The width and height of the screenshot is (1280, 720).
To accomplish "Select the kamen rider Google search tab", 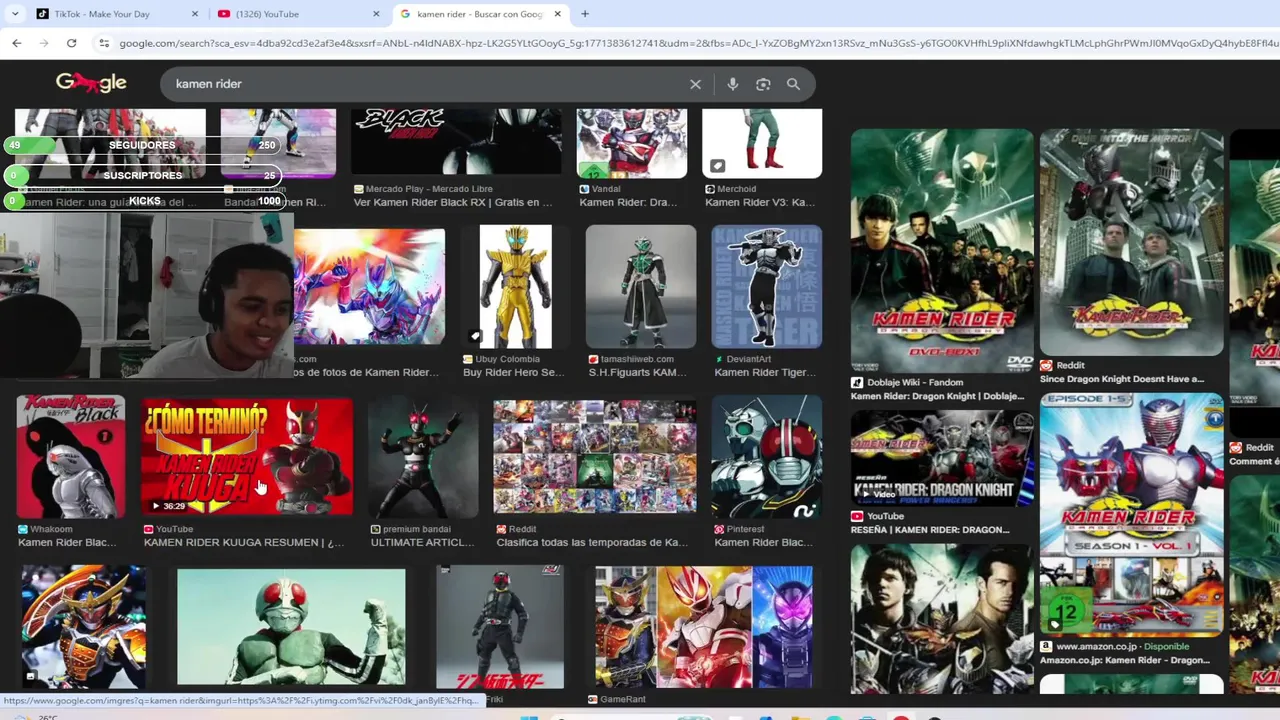I will 480,14.
